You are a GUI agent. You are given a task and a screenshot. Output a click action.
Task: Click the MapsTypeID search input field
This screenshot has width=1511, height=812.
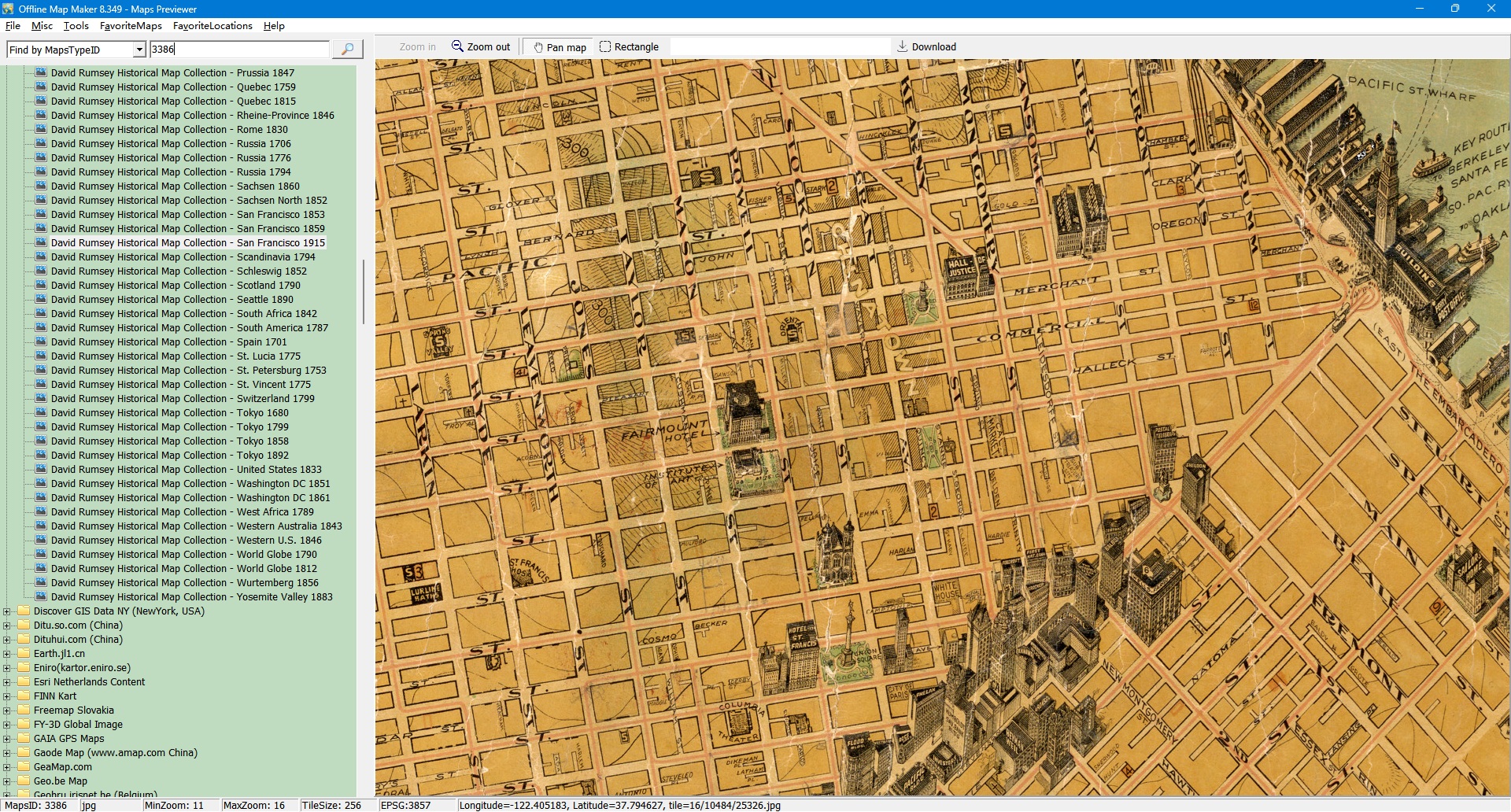tap(239, 49)
